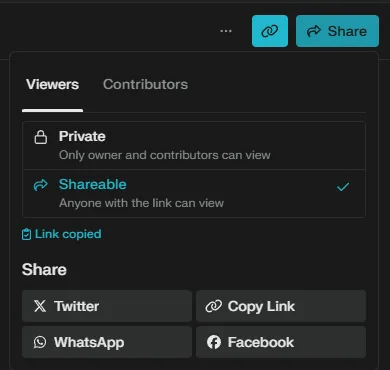This screenshot has height=370, width=390.
Task: Click the checkmark on Shareable row
Action: 343,187
